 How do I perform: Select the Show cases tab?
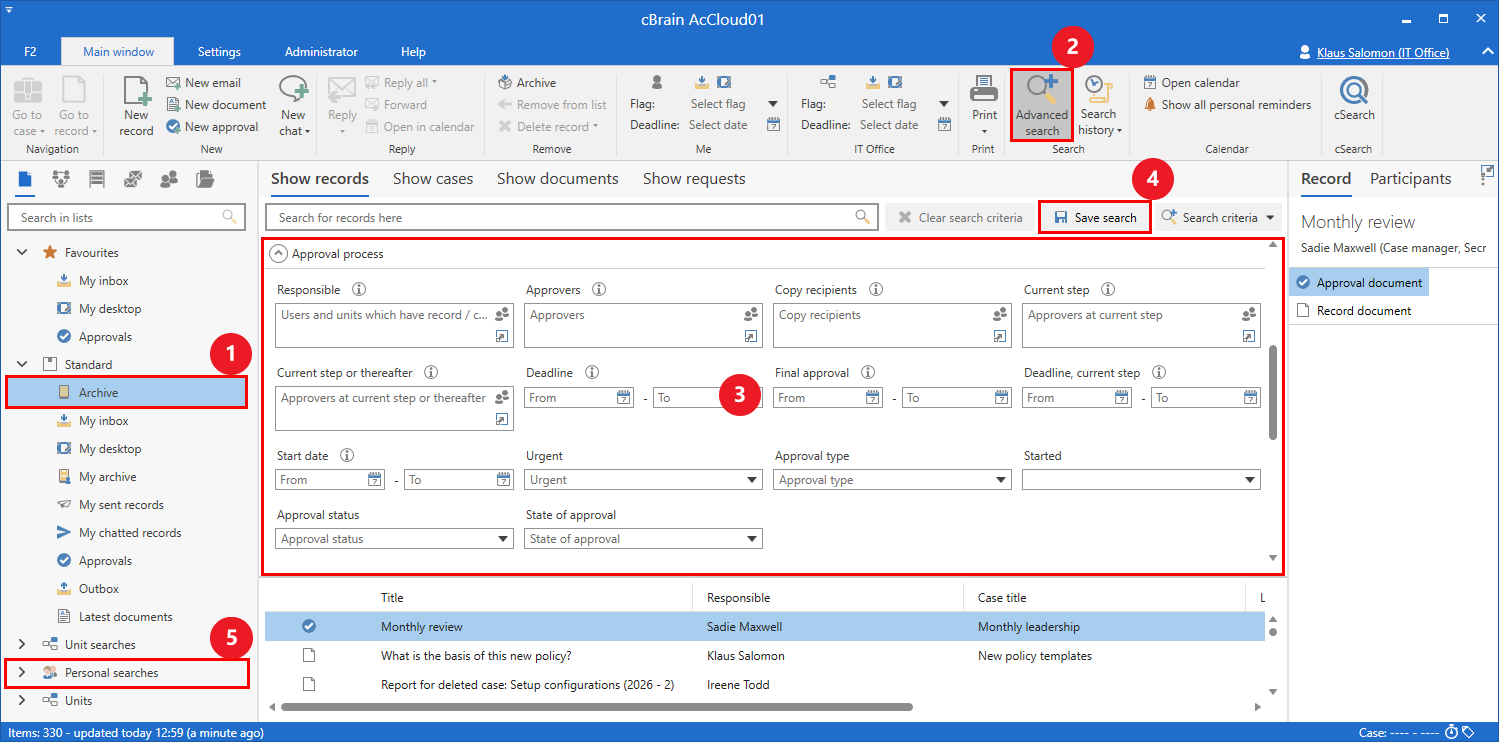coord(433,179)
